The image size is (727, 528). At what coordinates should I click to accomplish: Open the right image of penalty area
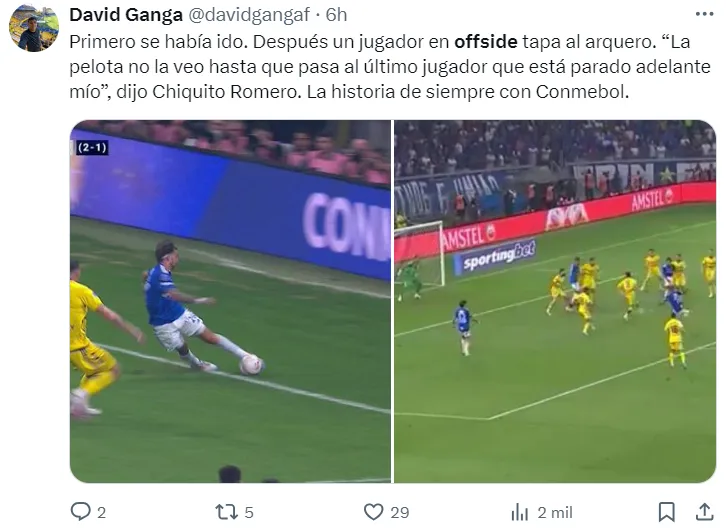[x=555, y=301]
